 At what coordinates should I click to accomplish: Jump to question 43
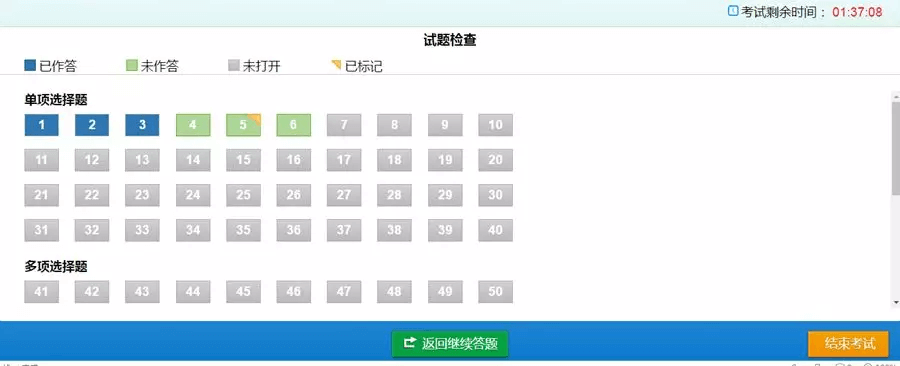click(142, 291)
